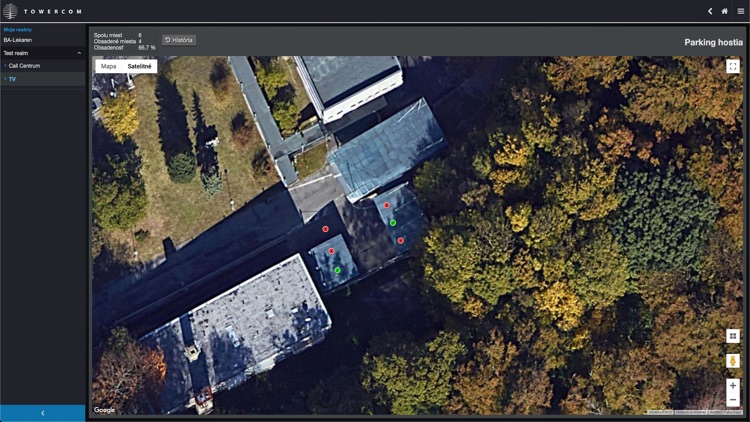Open the hamburger menu
The height and width of the screenshot is (422, 750).
(740, 11)
